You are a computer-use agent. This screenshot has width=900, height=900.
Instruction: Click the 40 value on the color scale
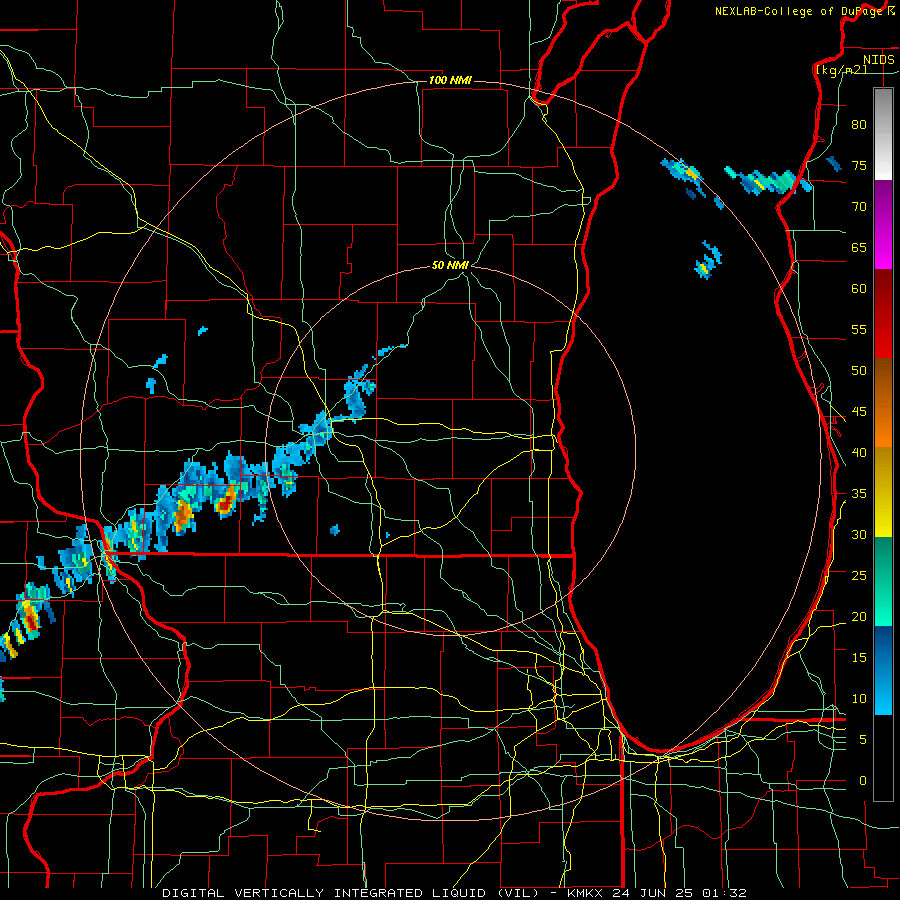(859, 453)
